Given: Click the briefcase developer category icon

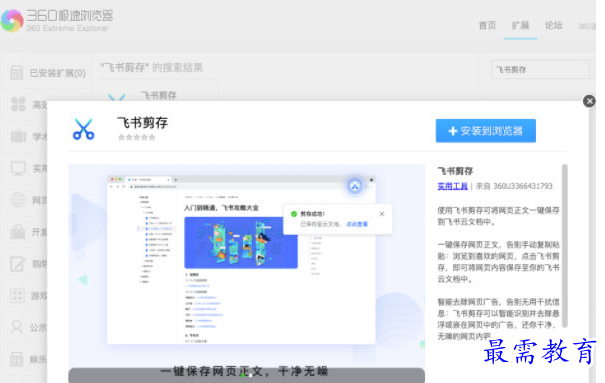Looking at the screenshot, I should 17,231.
